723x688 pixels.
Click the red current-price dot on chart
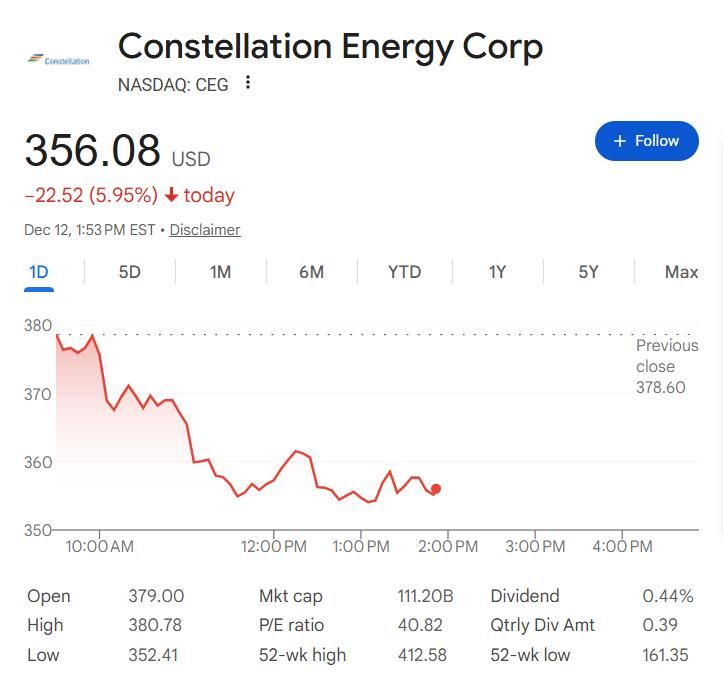pos(435,489)
